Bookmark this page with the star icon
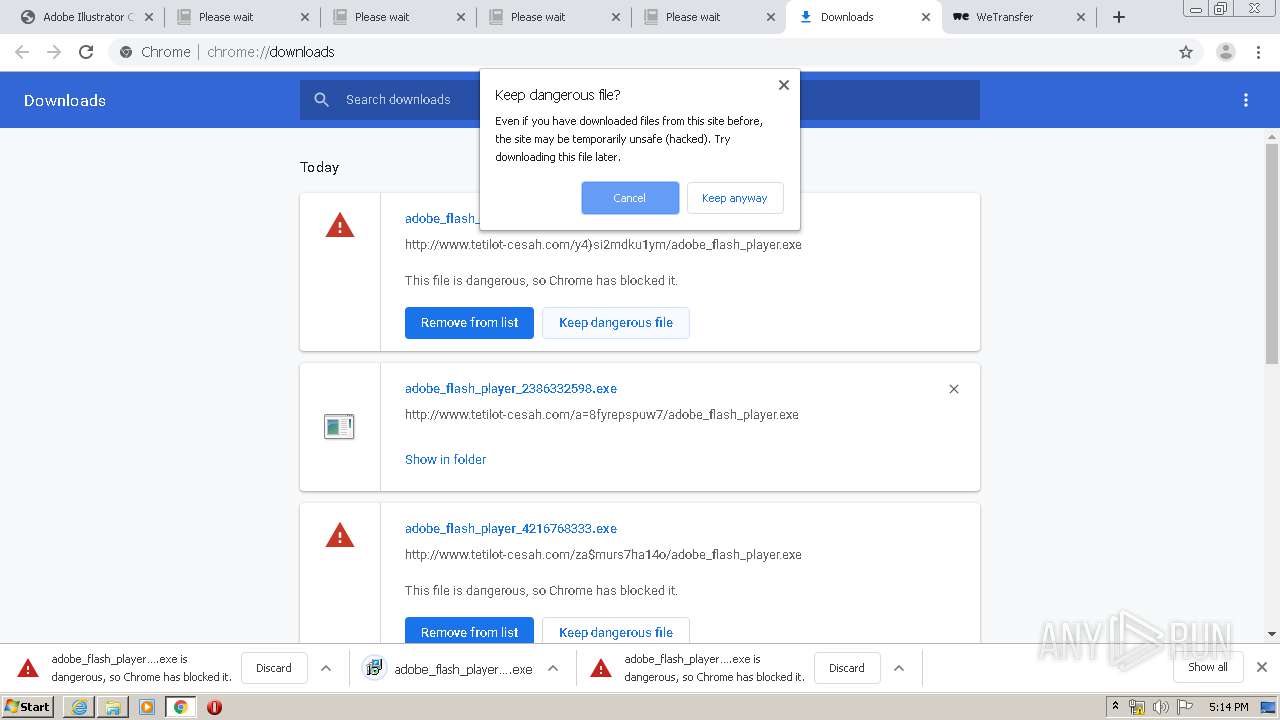The image size is (1280, 720). (x=1186, y=52)
